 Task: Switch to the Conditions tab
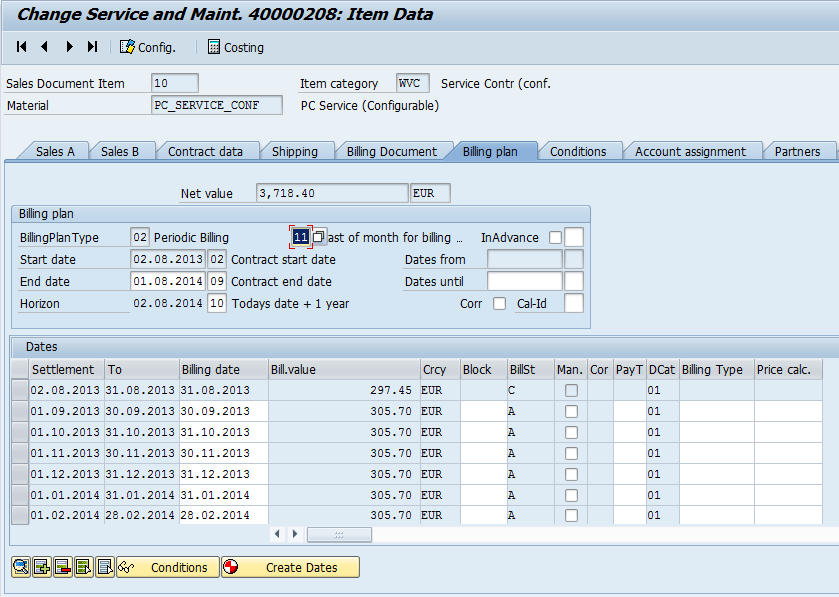(578, 151)
